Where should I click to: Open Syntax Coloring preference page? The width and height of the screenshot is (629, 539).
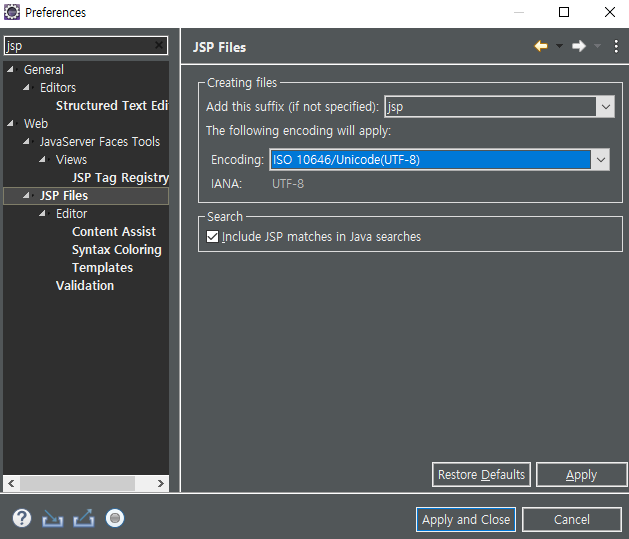tap(116, 249)
